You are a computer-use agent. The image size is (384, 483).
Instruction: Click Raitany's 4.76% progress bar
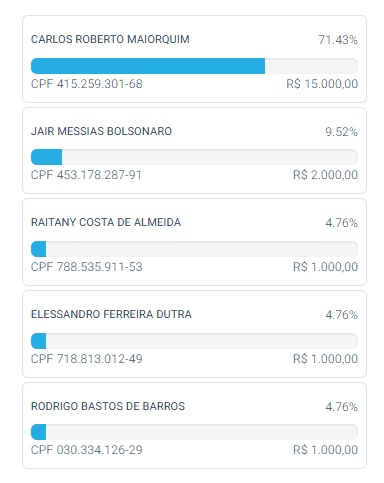click(x=194, y=249)
